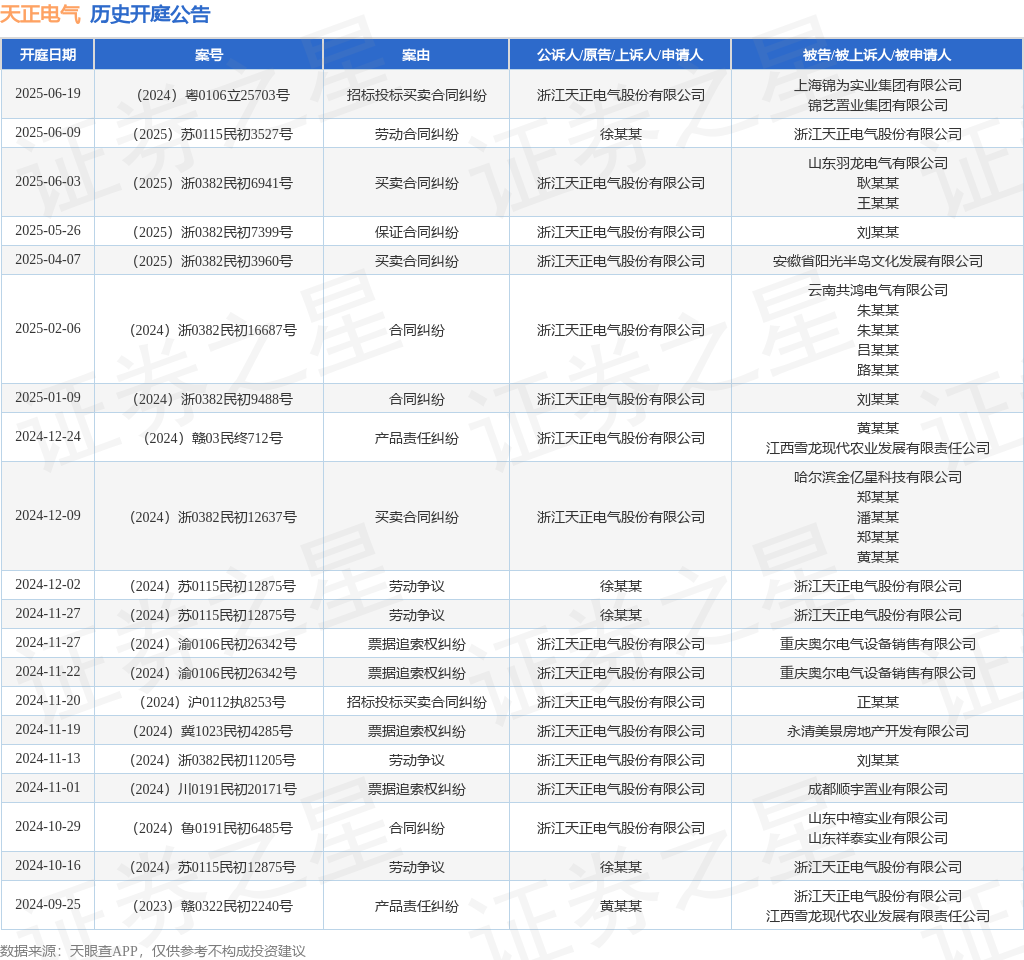Screen dimensions: 1024x960
Task: Click date cell 2024-12-24
Action: (x=48, y=436)
